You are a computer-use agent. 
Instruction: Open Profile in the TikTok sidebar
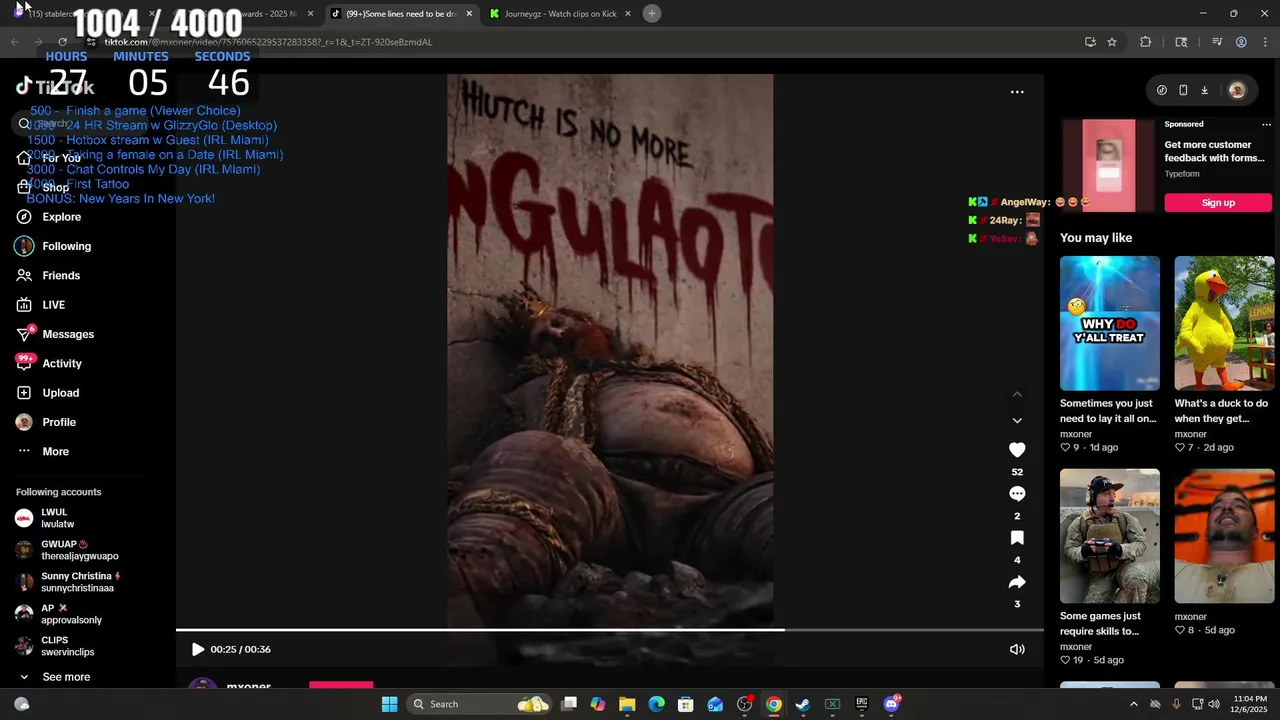click(x=59, y=422)
